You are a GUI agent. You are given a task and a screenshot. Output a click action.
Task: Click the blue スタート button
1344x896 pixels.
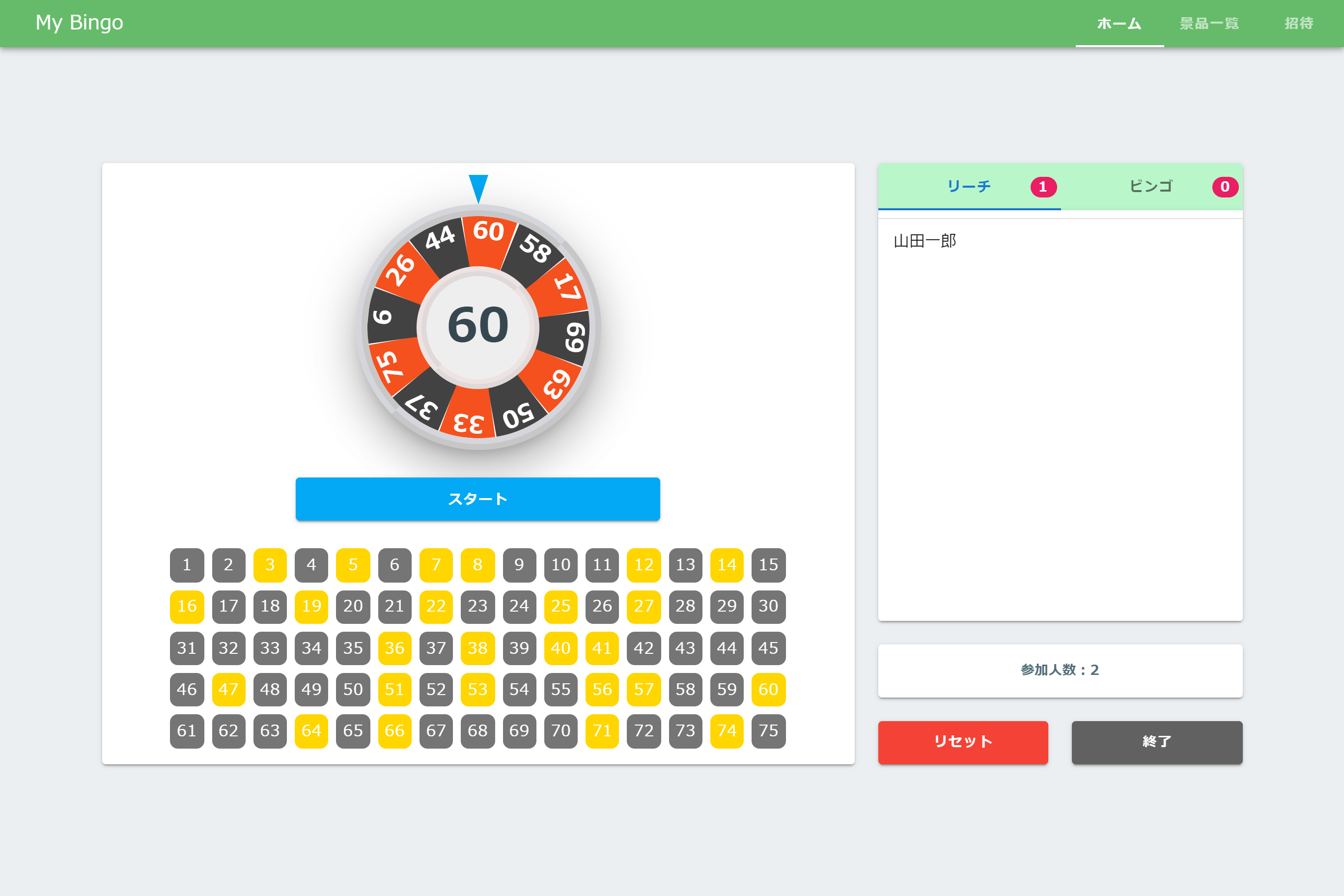pyautogui.click(x=477, y=499)
